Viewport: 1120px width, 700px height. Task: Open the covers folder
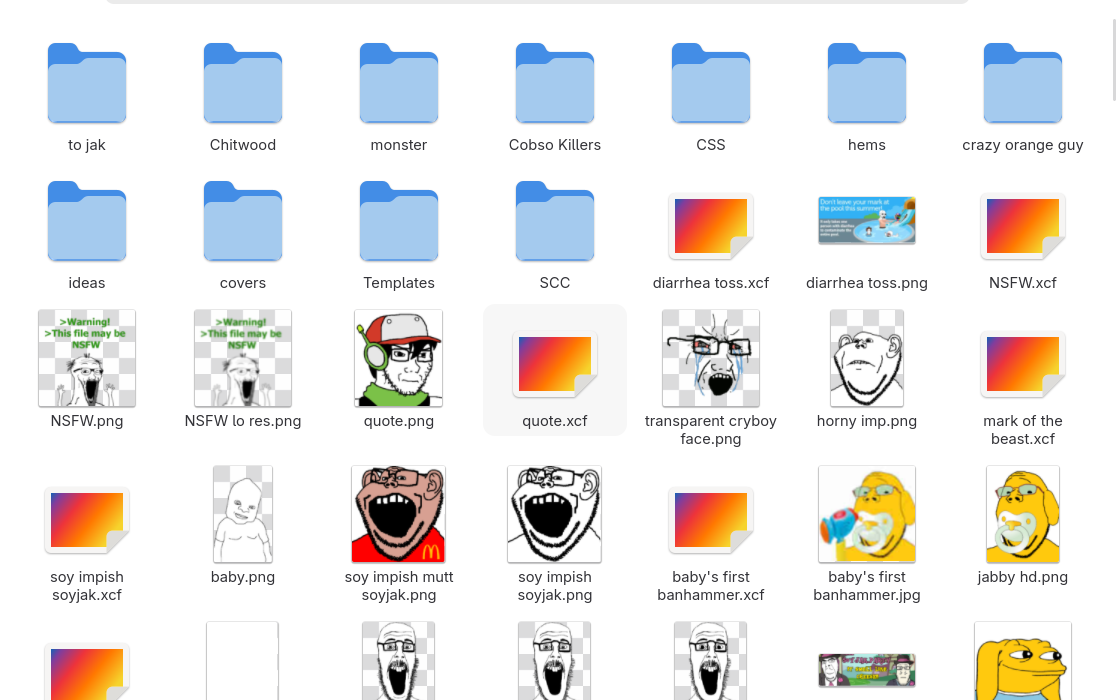243,222
